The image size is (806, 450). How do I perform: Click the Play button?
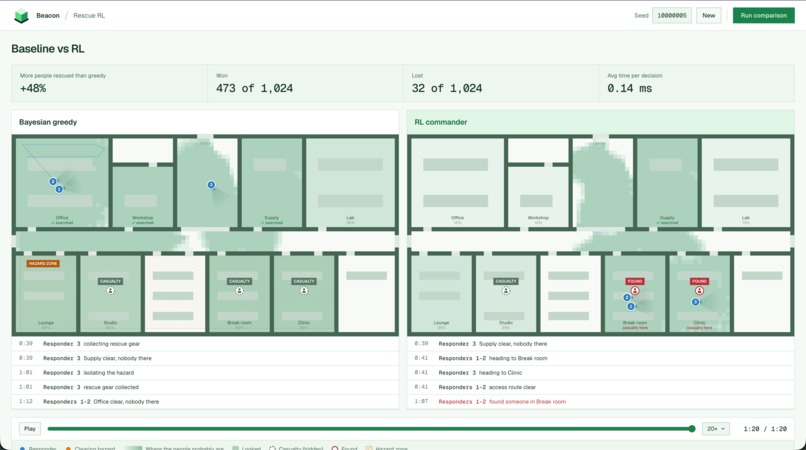tap(30, 428)
